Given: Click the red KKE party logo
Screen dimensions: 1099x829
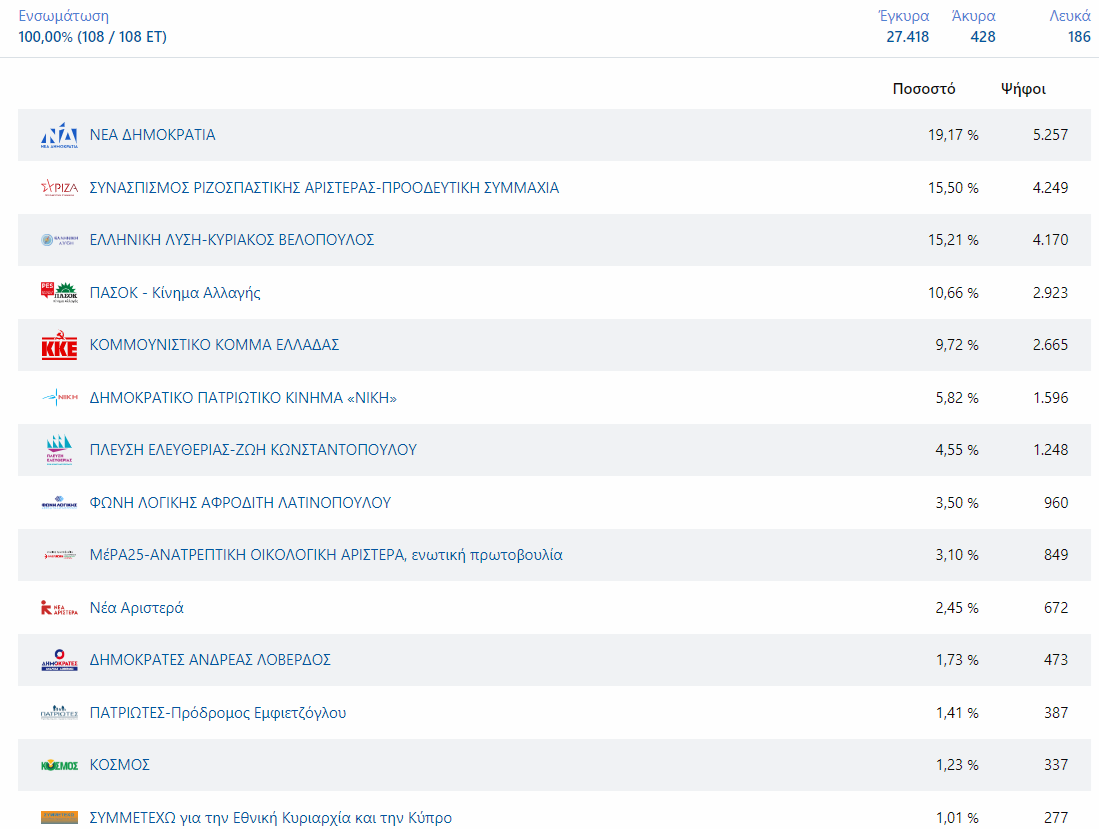Looking at the screenshot, I should coord(59,345).
